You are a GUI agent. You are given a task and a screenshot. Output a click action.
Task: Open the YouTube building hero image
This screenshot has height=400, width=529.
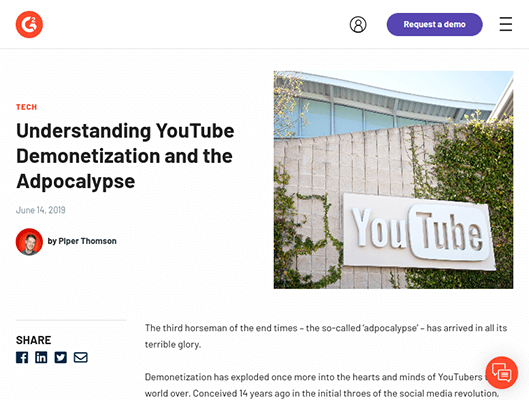[x=393, y=180]
